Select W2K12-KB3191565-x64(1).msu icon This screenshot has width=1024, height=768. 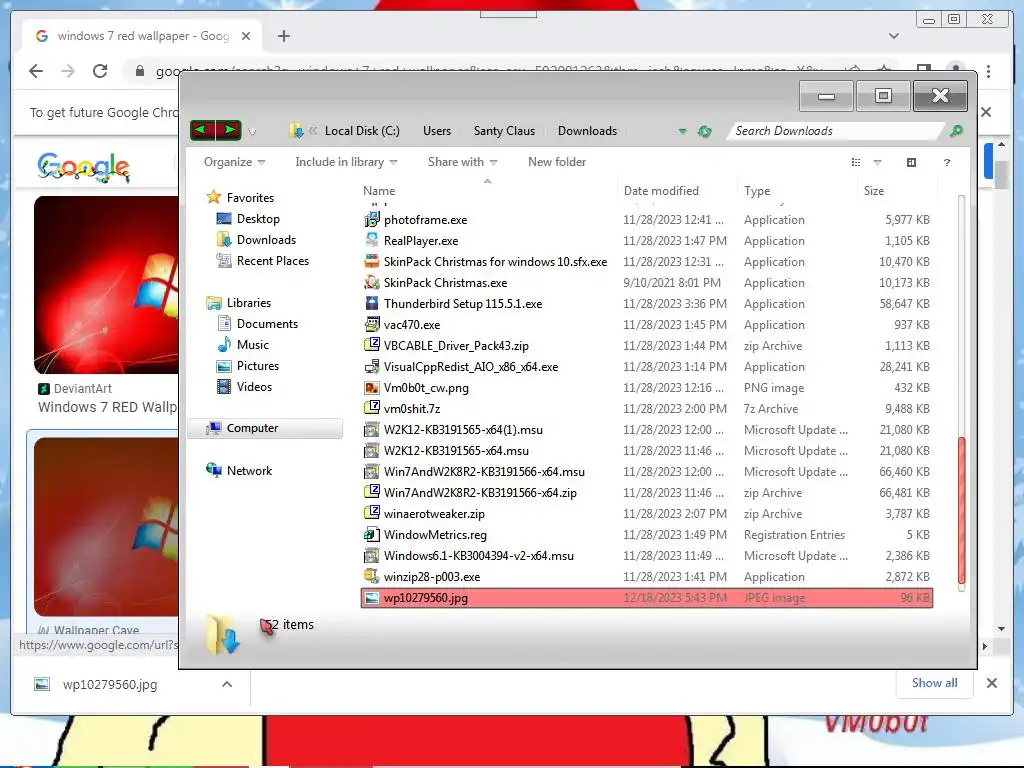pyautogui.click(x=372, y=429)
